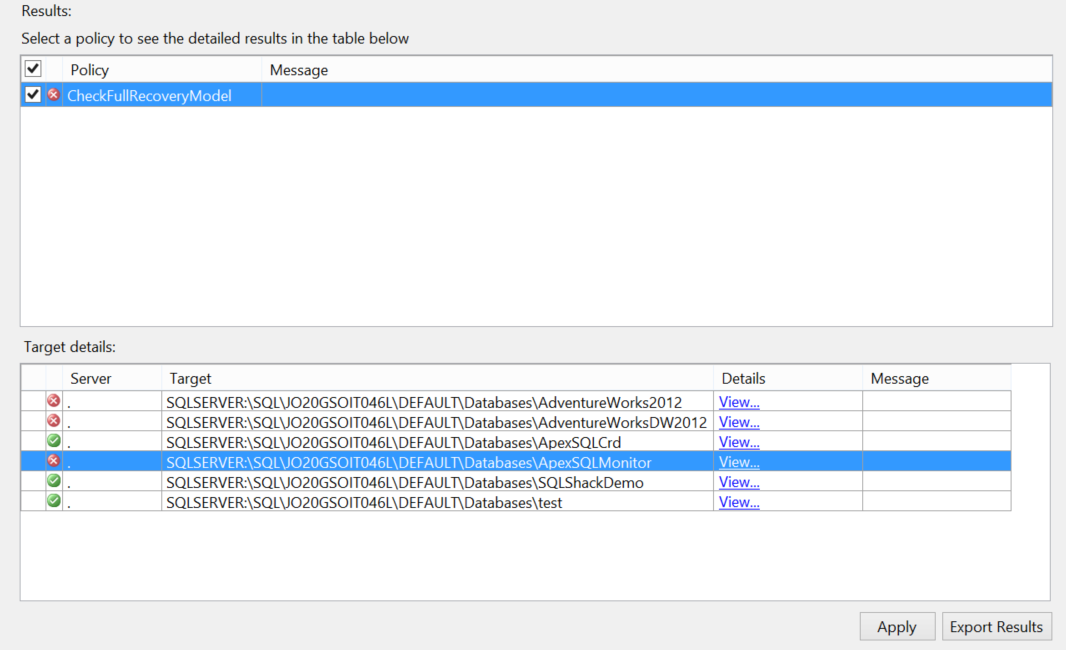1066x650 pixels.
Task: Select the SQLShackDemo target path
Action: pyautogui.click(x=405, y=483)
